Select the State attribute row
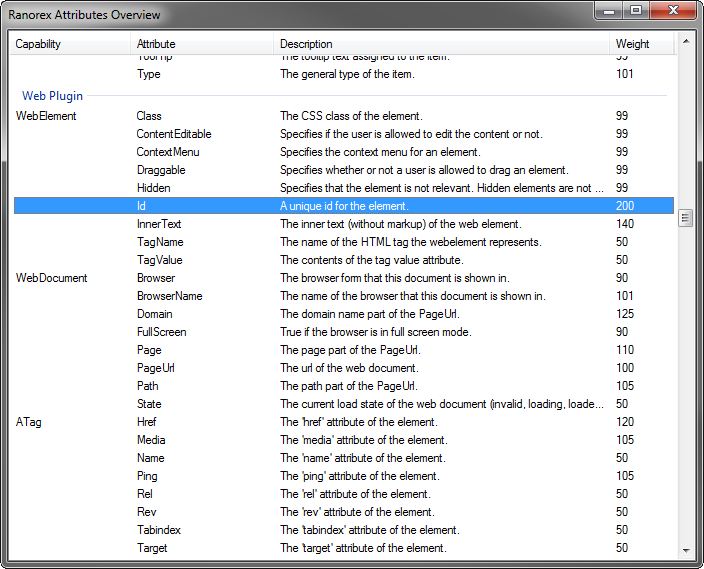 tap(344, 404)
